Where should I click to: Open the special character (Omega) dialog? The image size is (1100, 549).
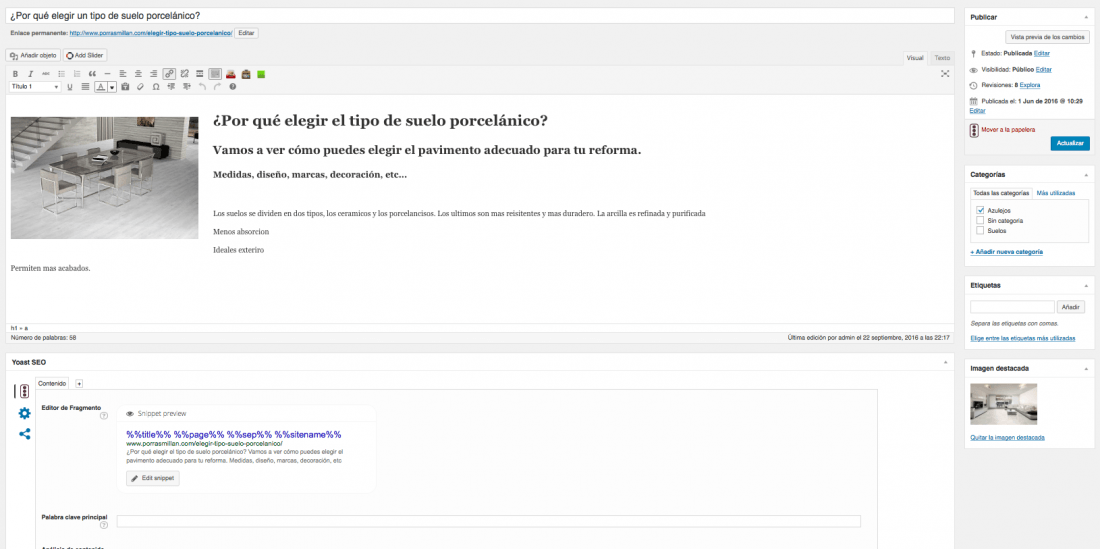(156, 86)
